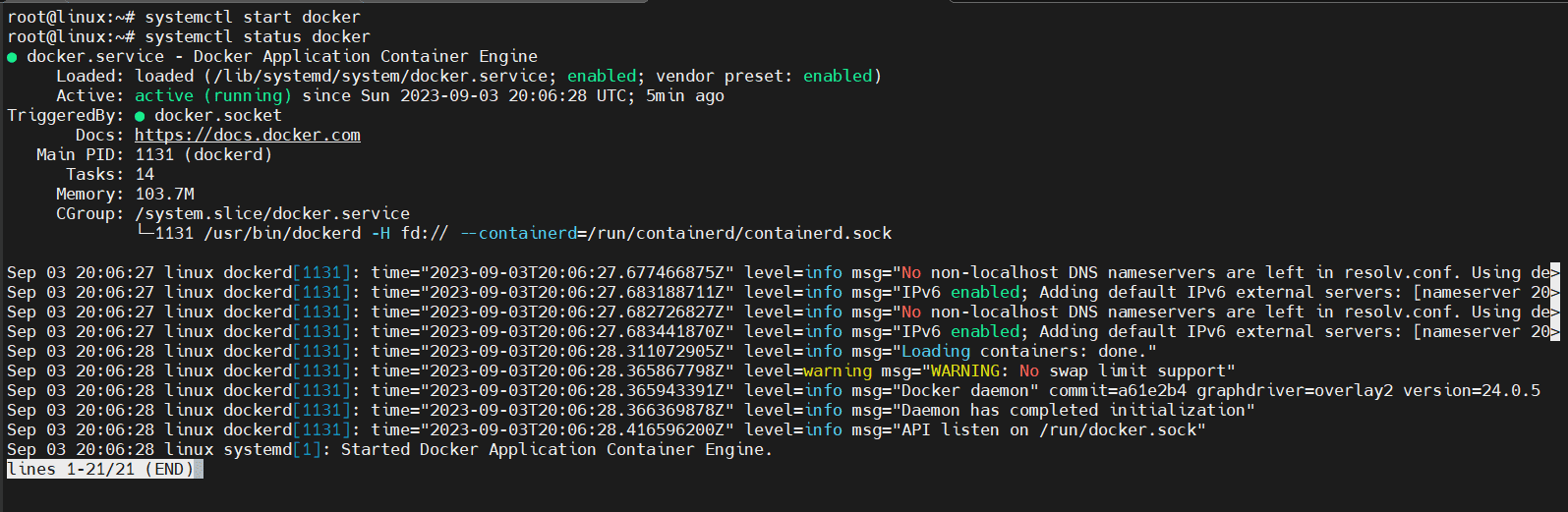Click the Main PID value 1131 (dockerd)
Screen dimensions: 1568x512
[203, 154]
